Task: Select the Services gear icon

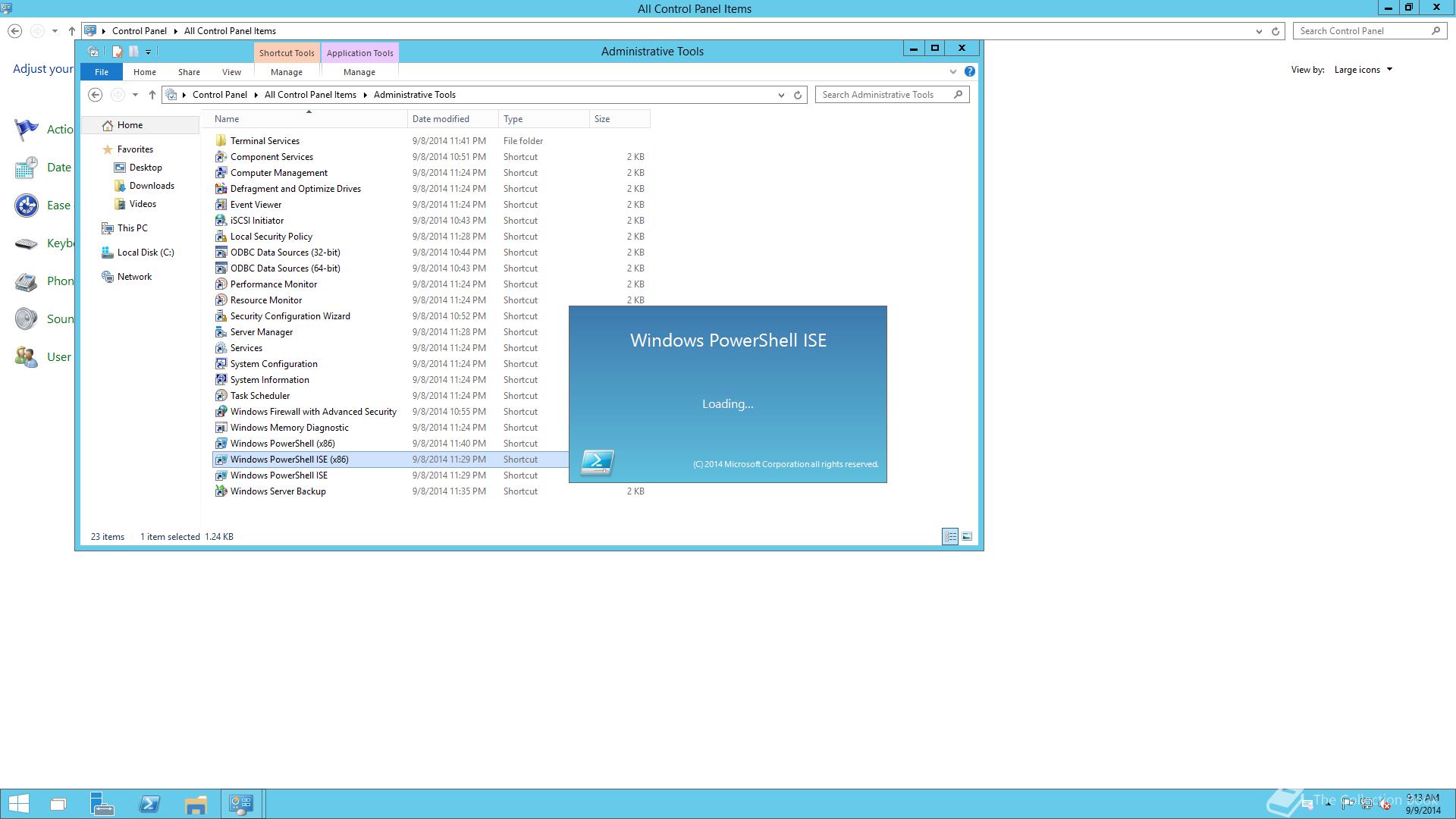Action: pos(221,348)
